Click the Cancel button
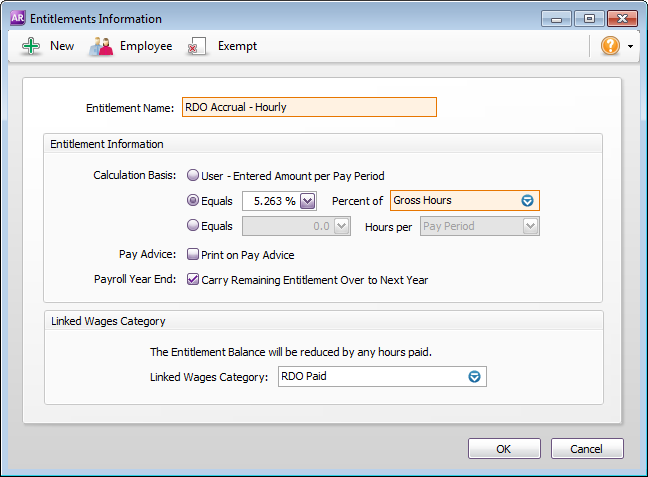Viewport: 648px width, 477px height. click(x=587, y=449)
